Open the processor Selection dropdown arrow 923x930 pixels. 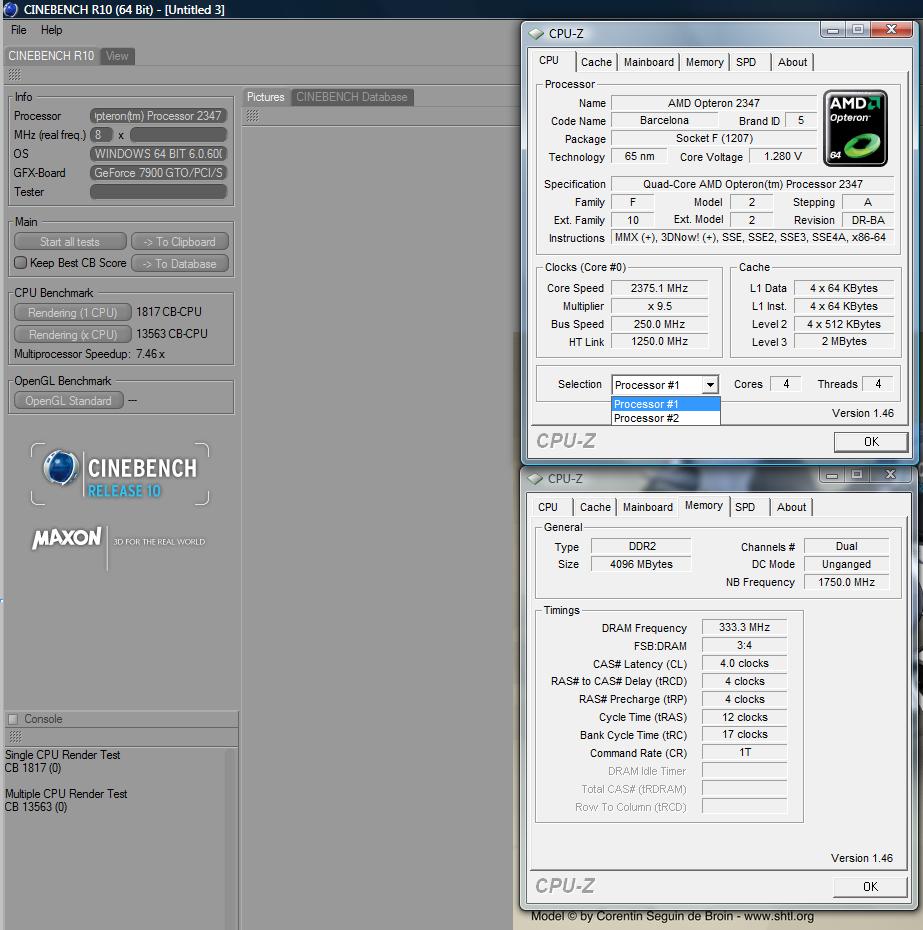(710, 385)
